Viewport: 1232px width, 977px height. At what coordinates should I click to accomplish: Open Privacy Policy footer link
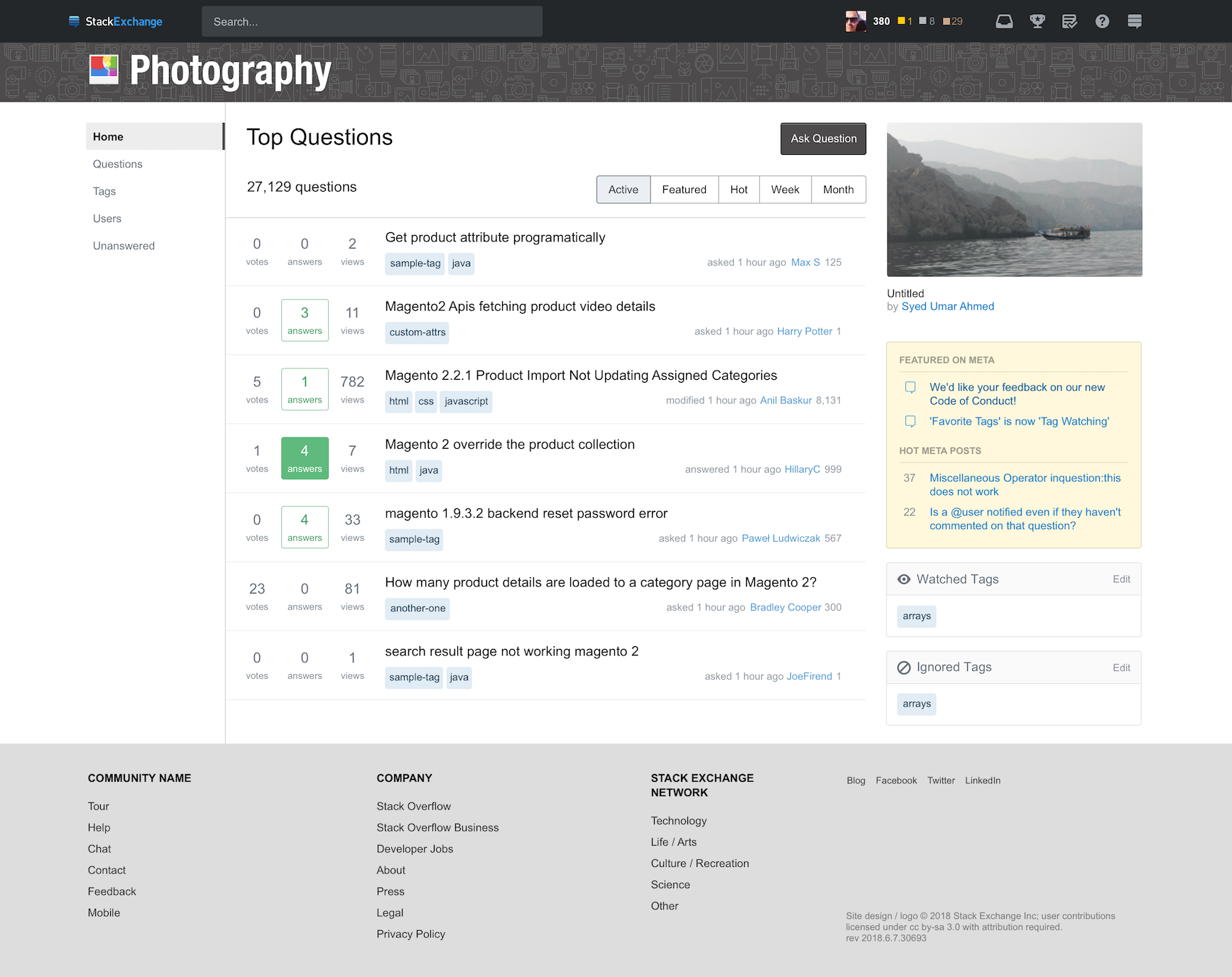click(410, 934)
